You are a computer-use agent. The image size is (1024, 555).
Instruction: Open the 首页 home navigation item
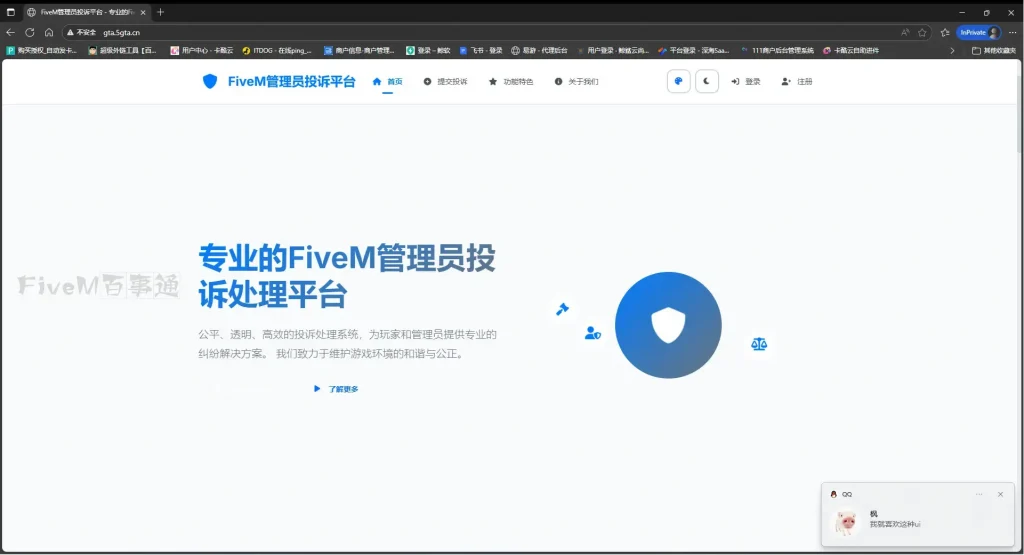coord(387,82)
